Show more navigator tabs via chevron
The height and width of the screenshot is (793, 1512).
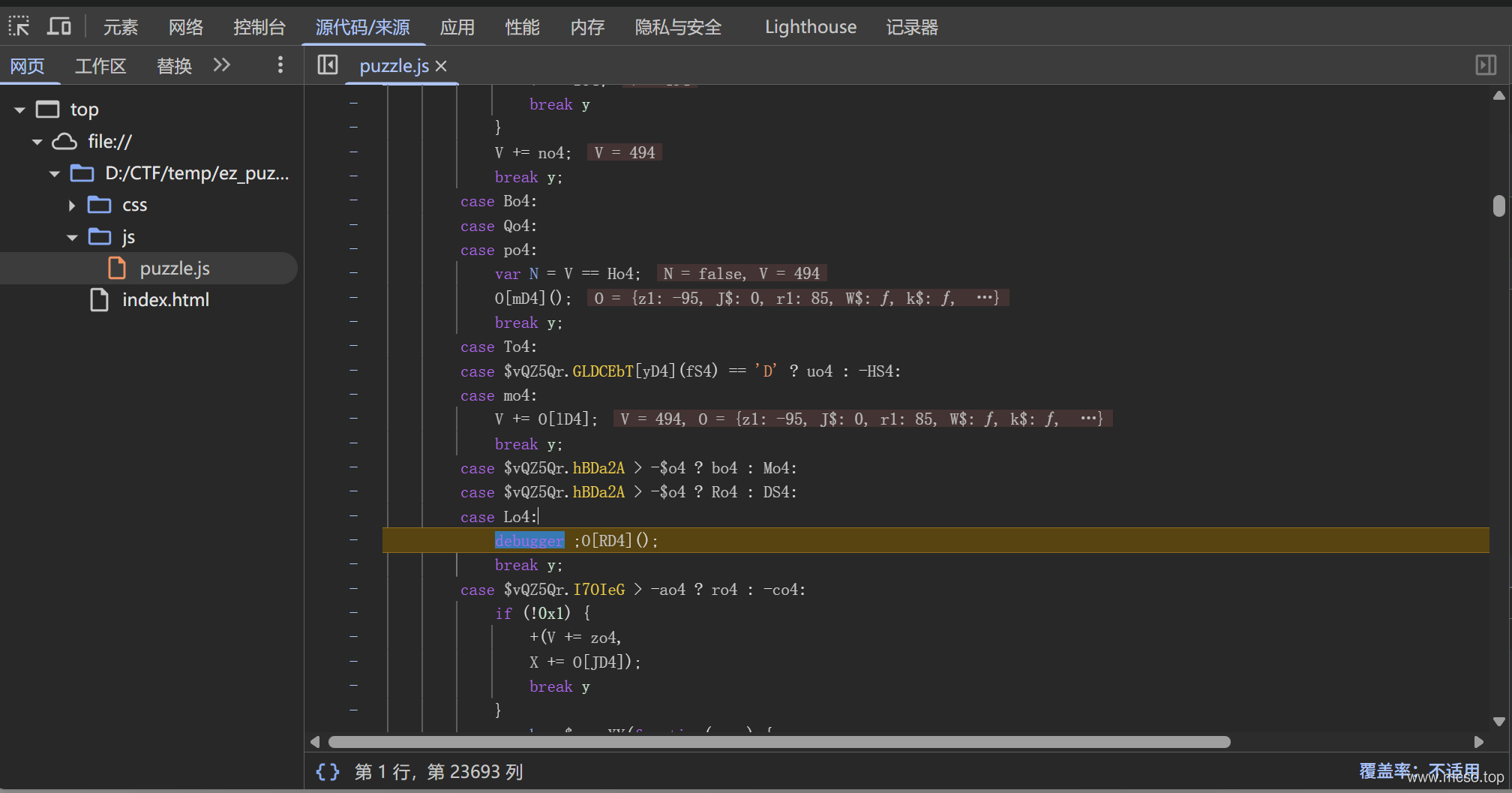(221, 65)
